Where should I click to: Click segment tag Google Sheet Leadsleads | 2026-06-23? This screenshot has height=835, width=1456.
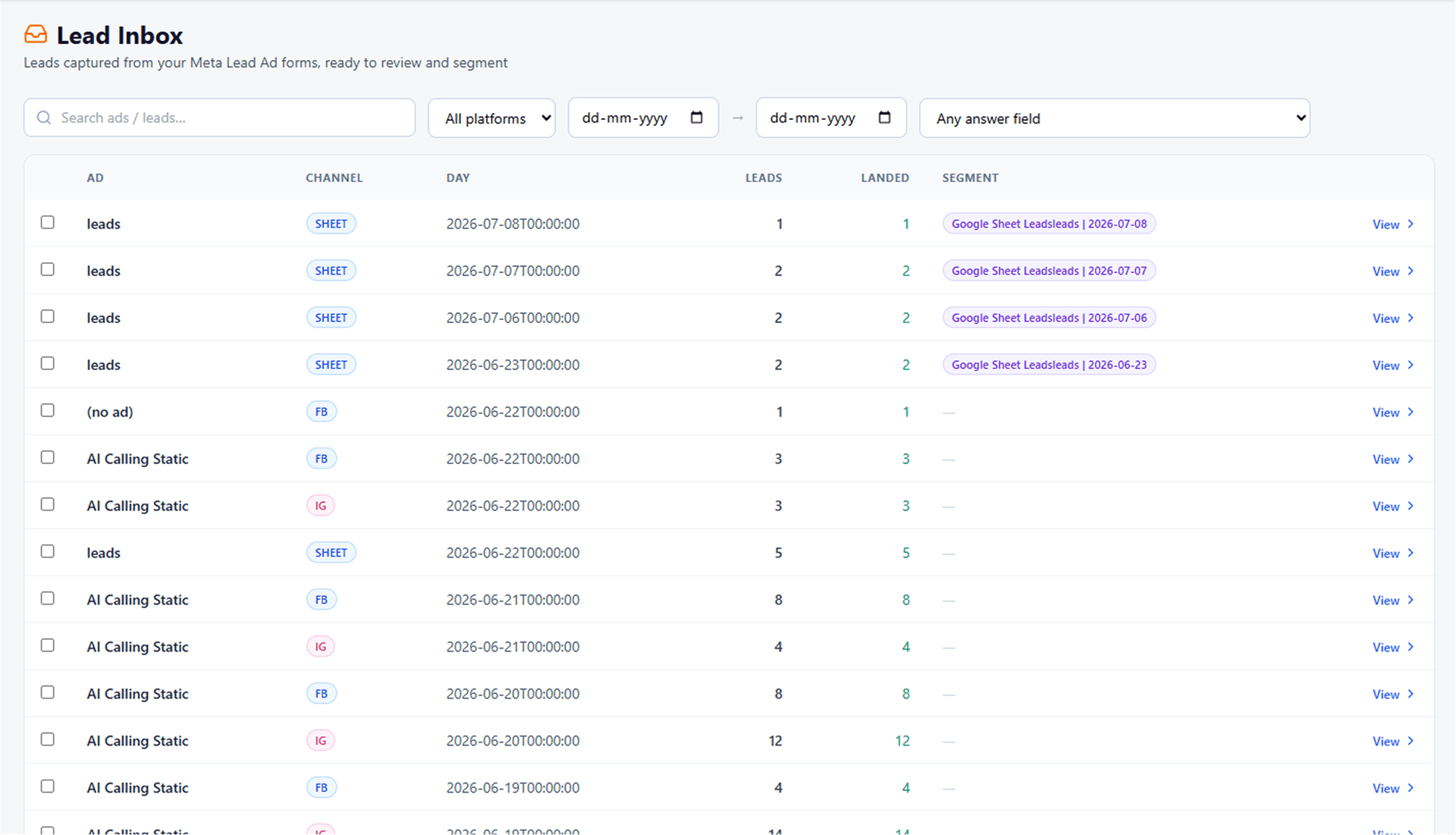click(x=1049, y=365)
